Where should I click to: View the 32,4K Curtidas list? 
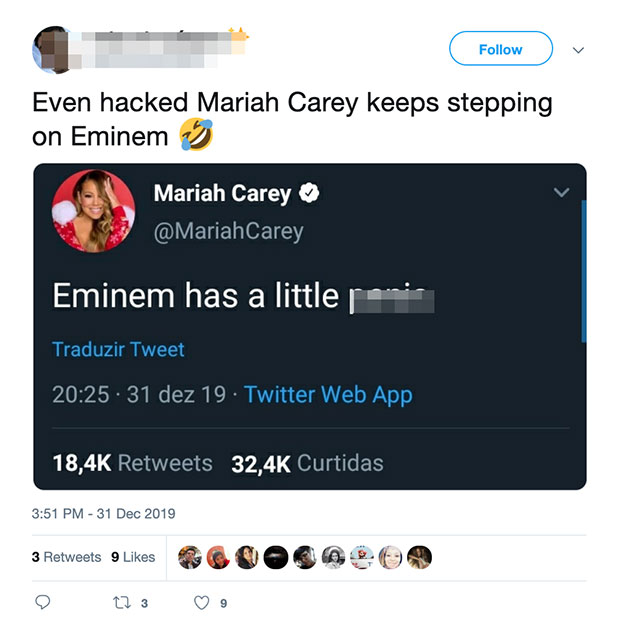pos(307,463)
